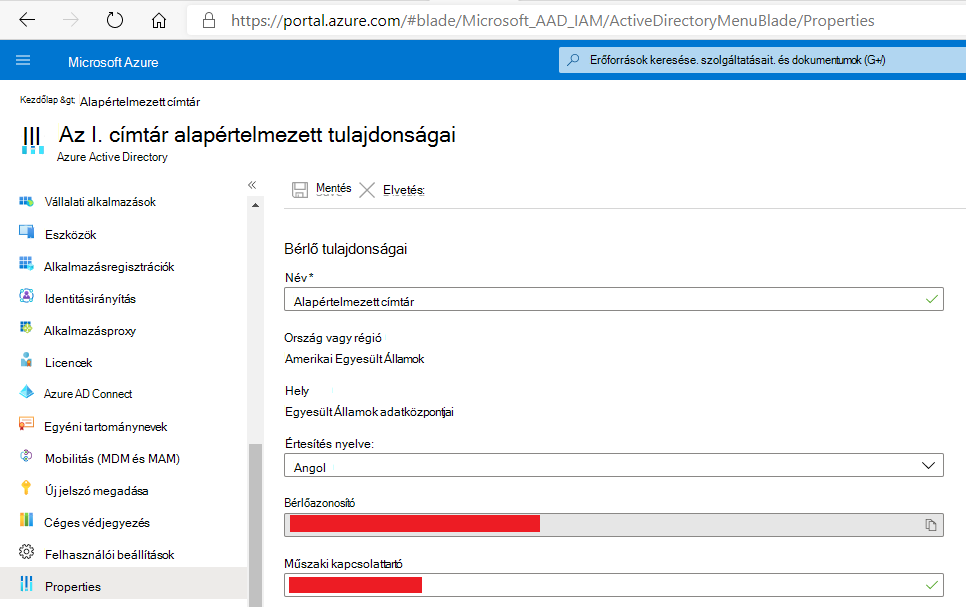966x607 pixels.
Task: Click the Amerikai Egyesült Államok text
Action: [354, 359]
